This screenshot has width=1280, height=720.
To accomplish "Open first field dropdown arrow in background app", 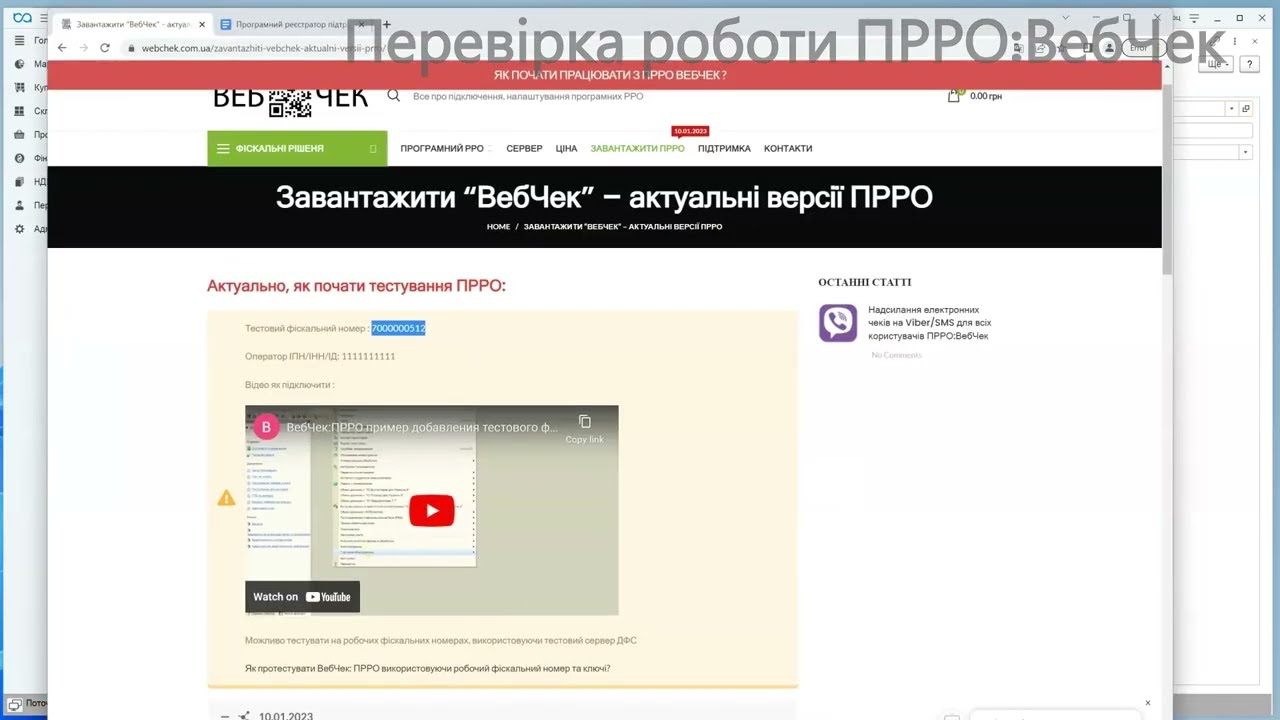I will (1232, 108).
